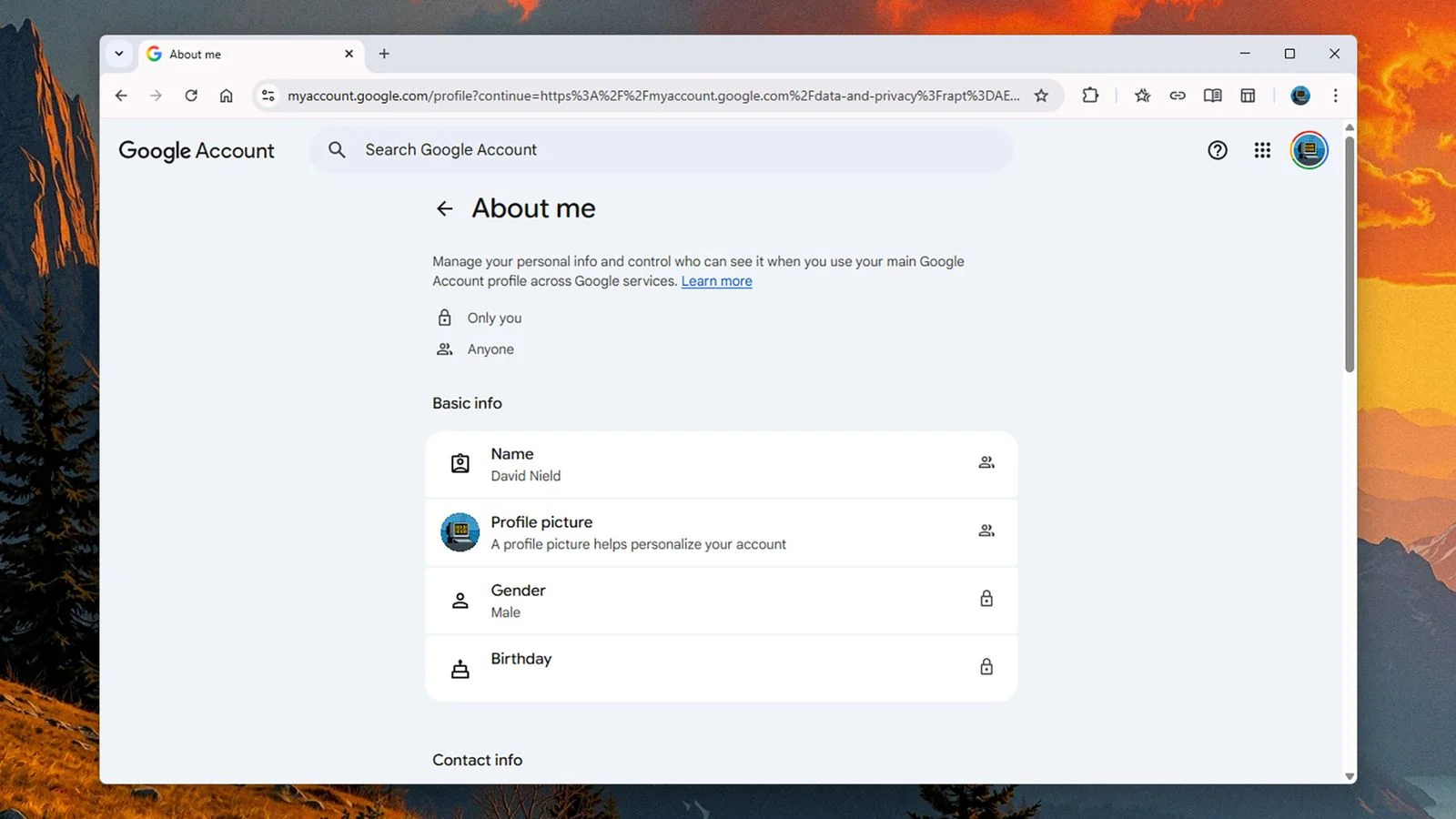
Task: Open the Chrome profile avatar in toolbar
Action: [x=1300, y=96]
